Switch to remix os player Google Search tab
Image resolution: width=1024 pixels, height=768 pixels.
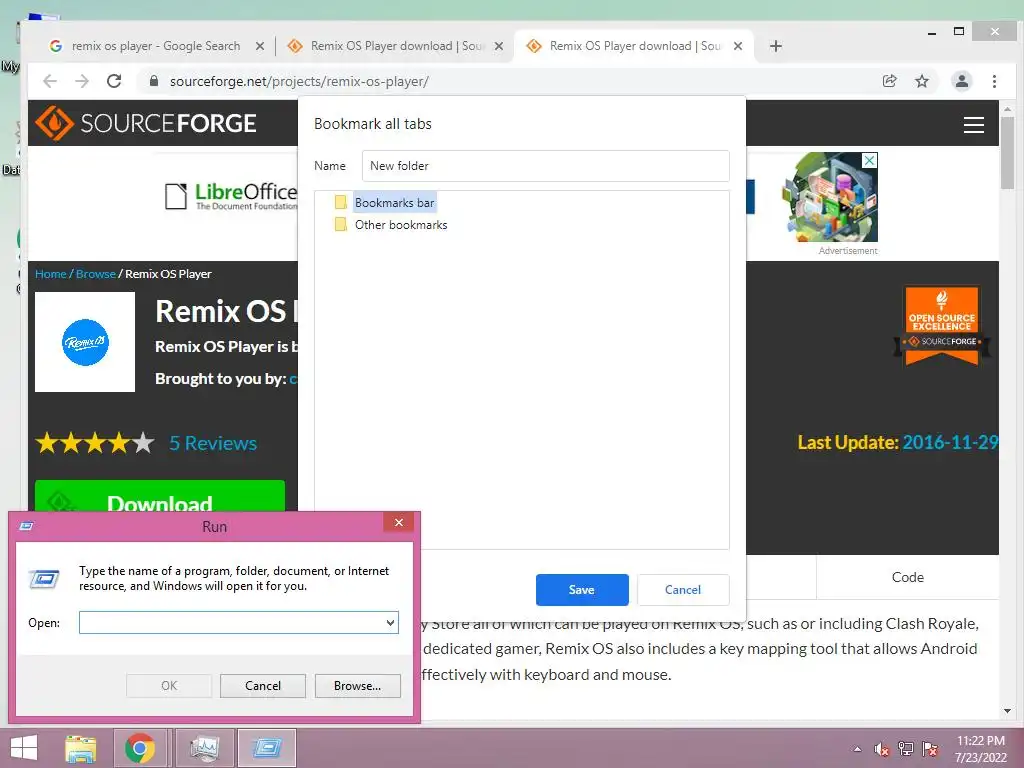coord(155,46)
